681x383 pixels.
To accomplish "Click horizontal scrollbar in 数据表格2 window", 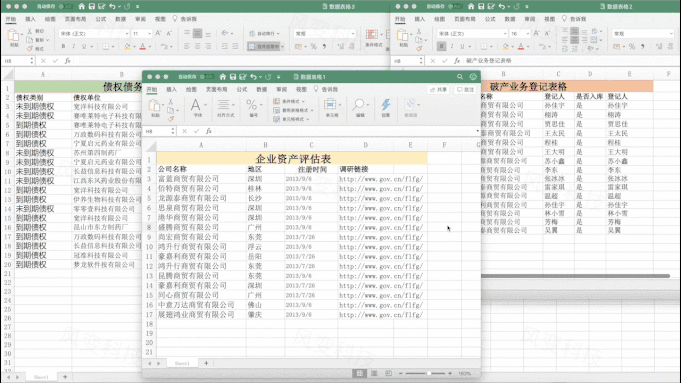I will (575, 276).
